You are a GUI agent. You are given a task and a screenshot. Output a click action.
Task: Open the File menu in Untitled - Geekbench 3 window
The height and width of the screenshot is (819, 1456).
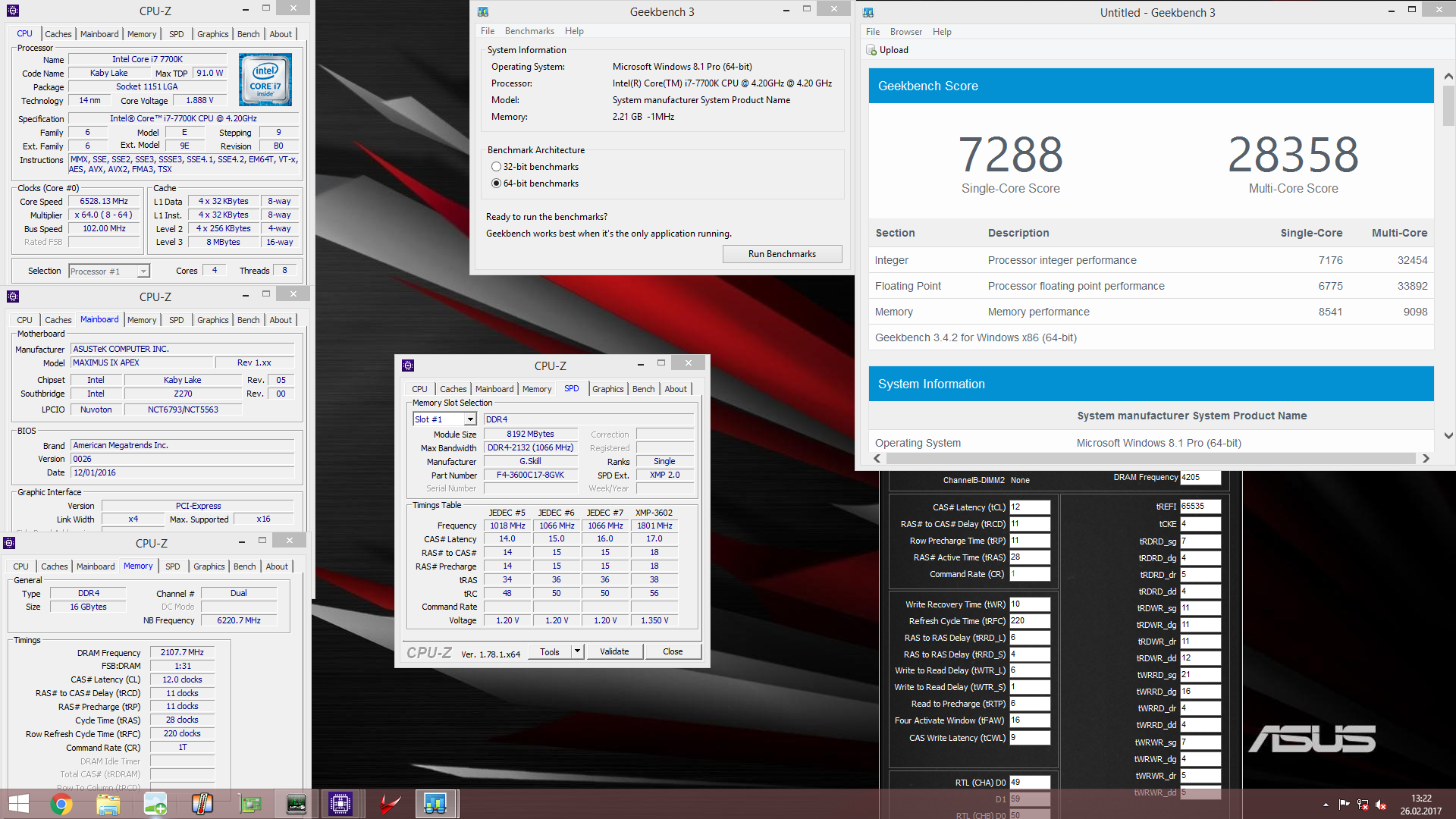pos(873,32)
